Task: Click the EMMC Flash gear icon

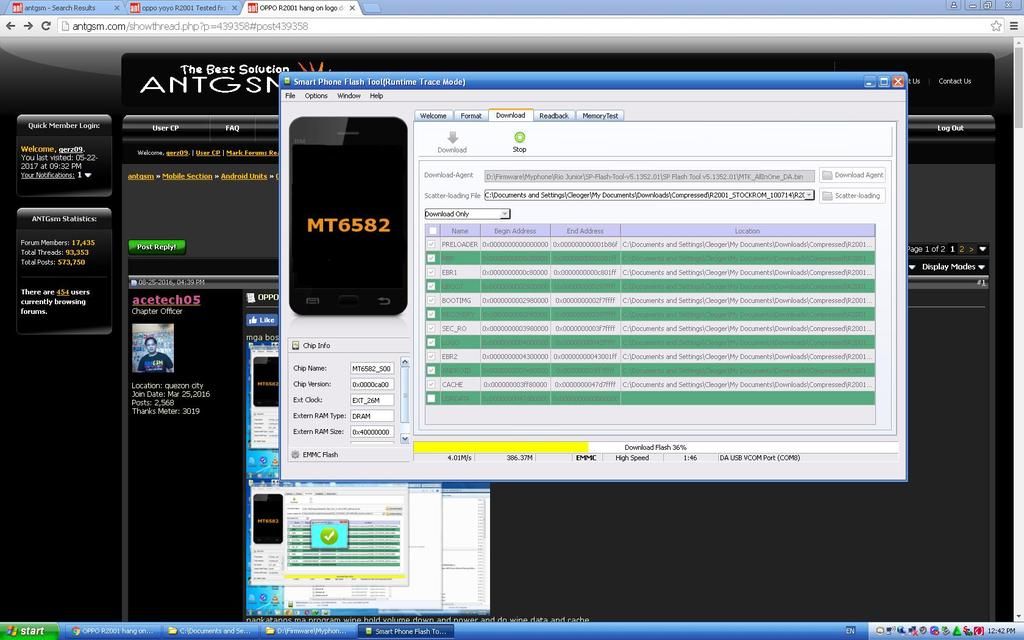Action: (296, 455)
